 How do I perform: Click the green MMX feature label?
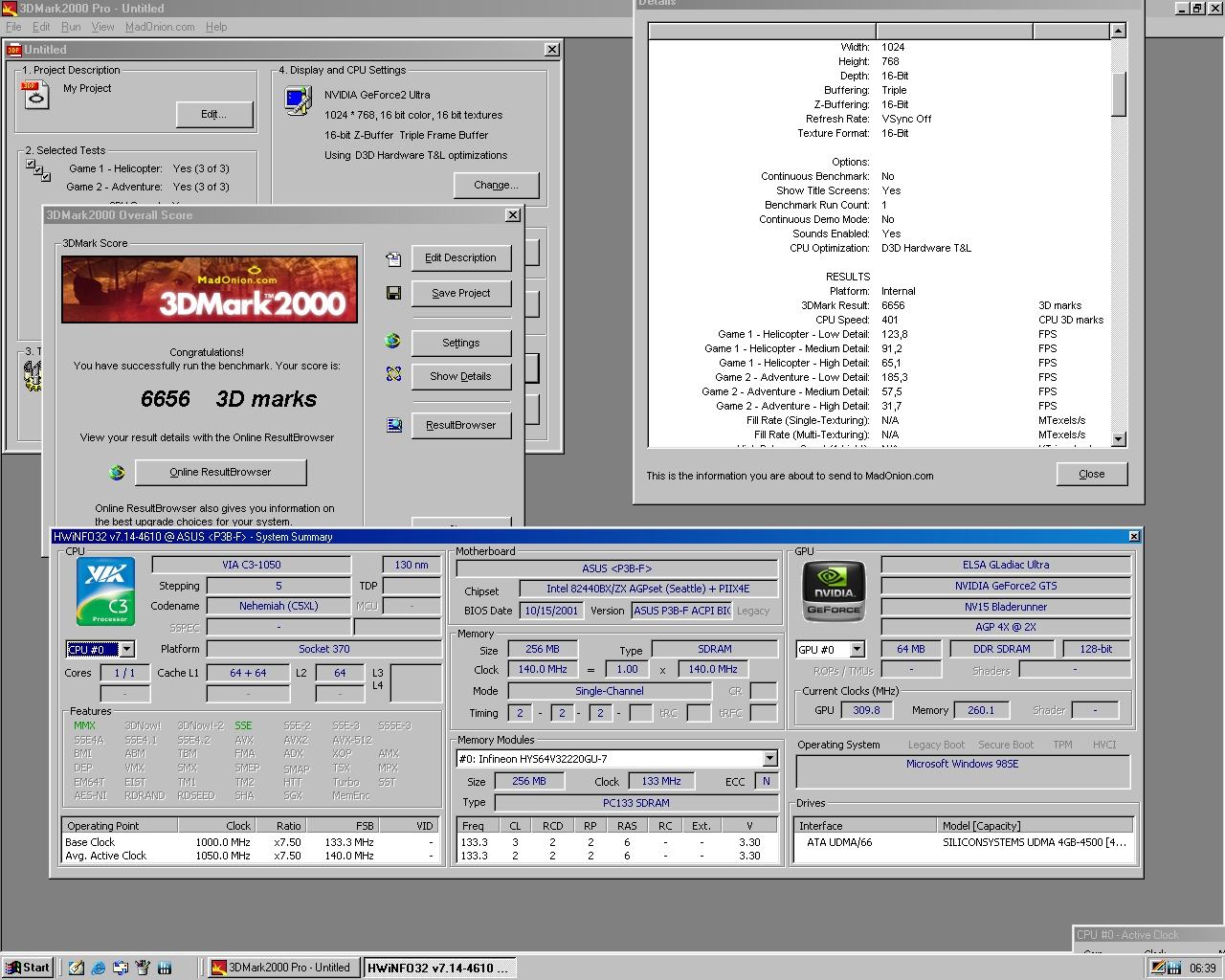click(84, 725)
